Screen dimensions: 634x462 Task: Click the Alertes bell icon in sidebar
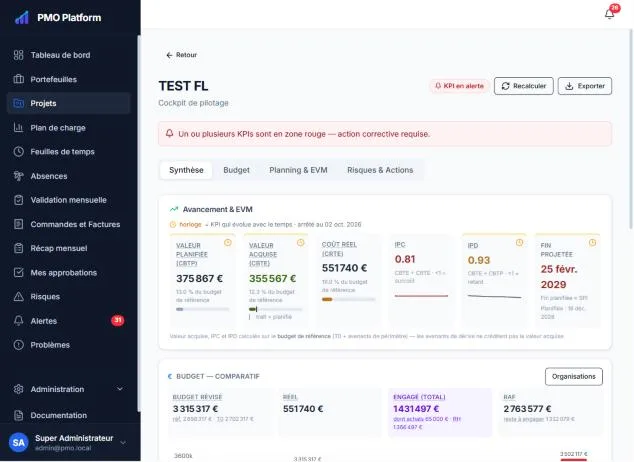(x=19, y=321)
